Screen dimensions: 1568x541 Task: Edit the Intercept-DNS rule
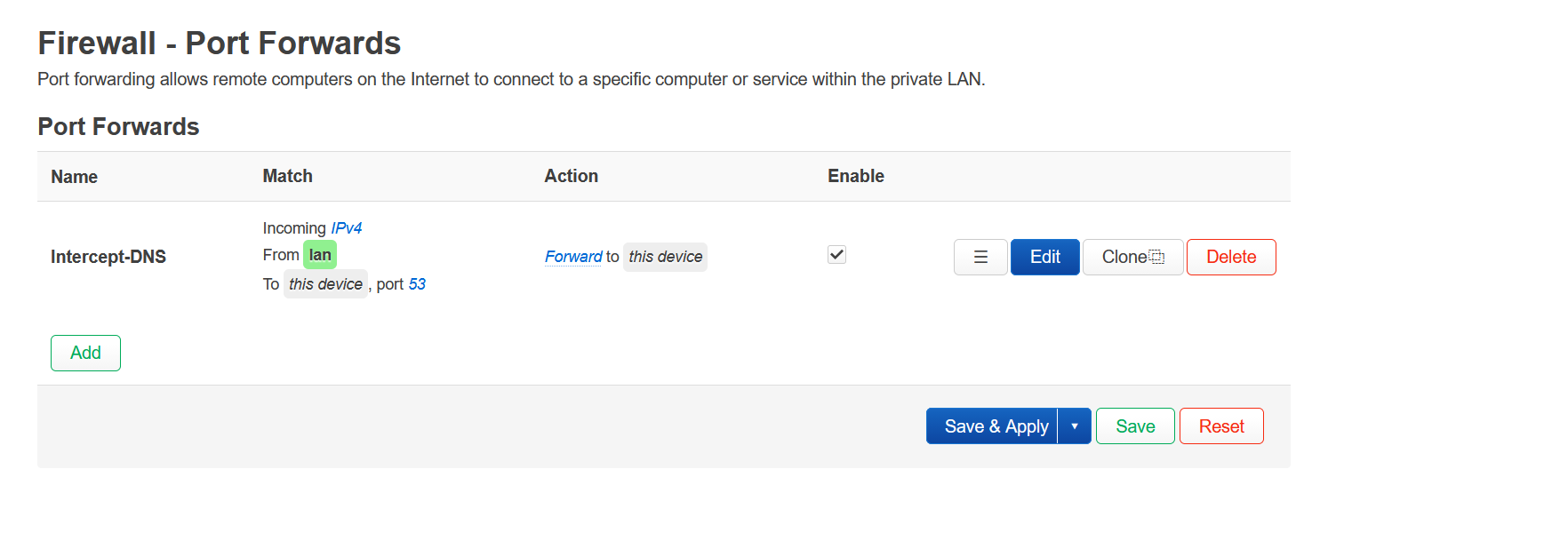(1044, 258)
